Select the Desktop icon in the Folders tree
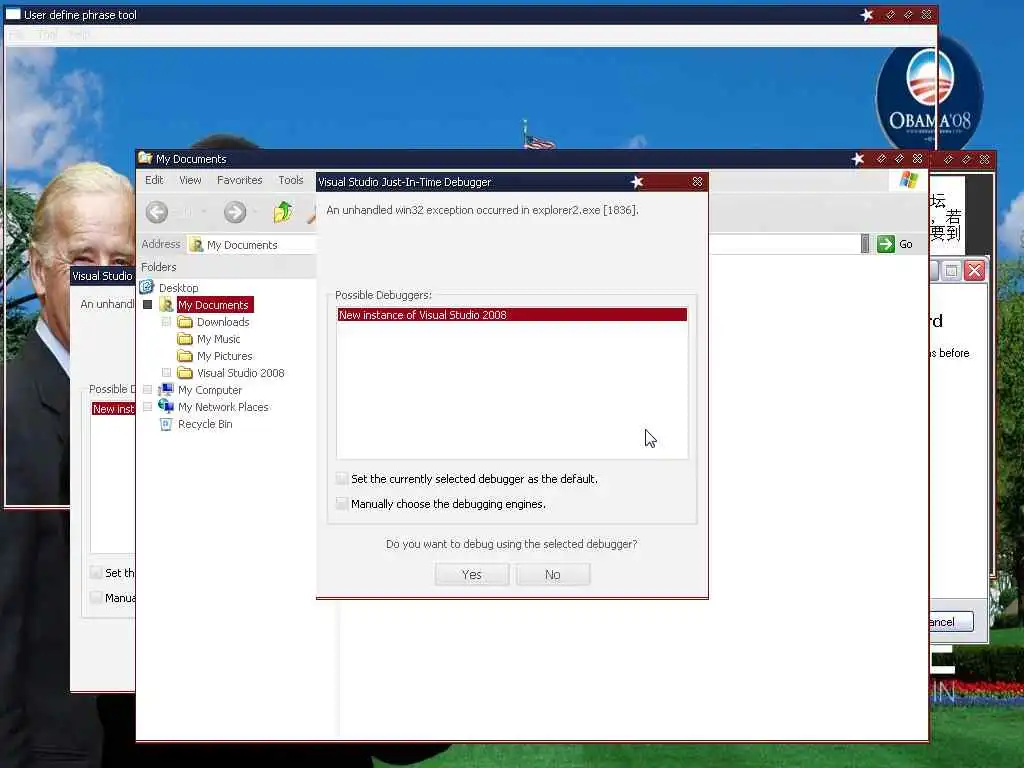This screenshot has width=1024, height=768. click(147, 287)
